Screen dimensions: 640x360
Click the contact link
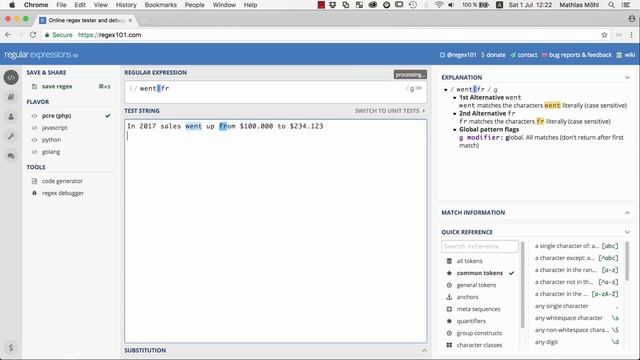(x=524, y=55)
